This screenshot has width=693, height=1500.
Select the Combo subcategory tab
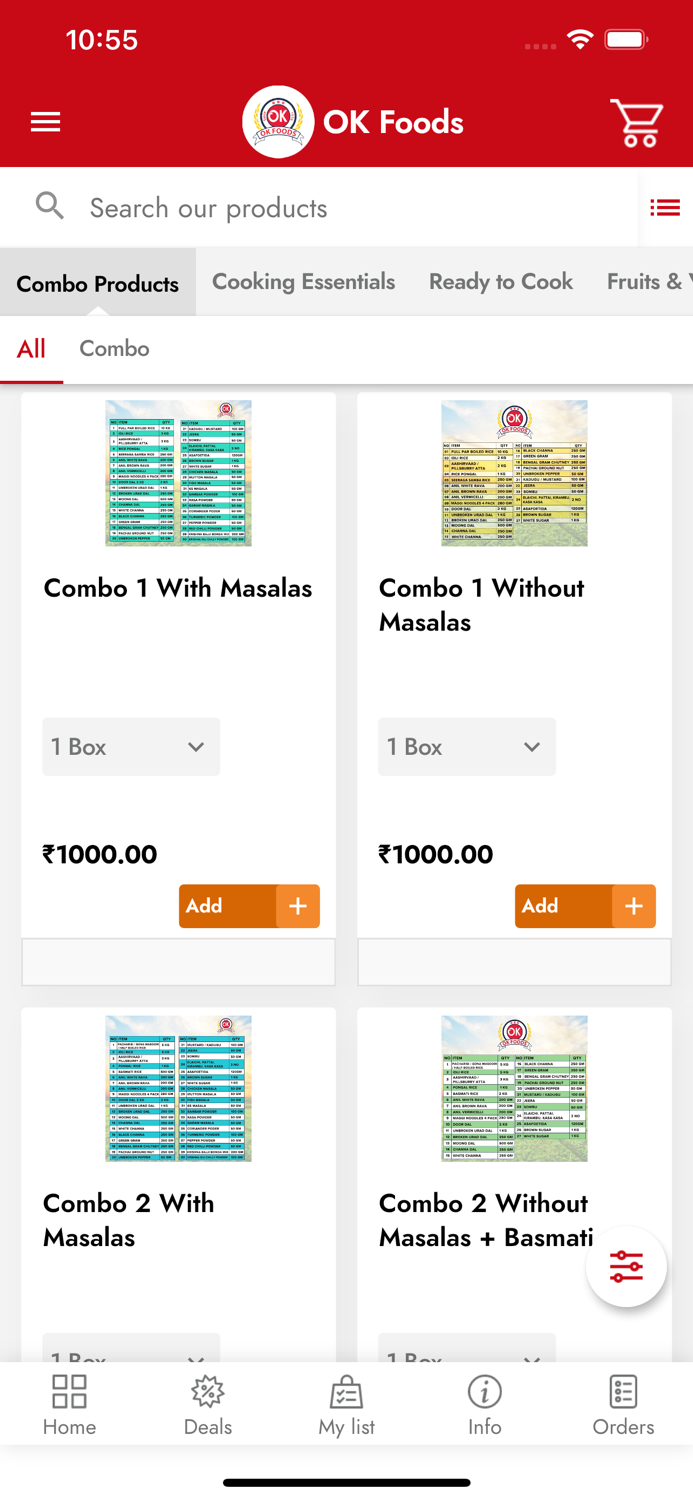pos(114,349)
